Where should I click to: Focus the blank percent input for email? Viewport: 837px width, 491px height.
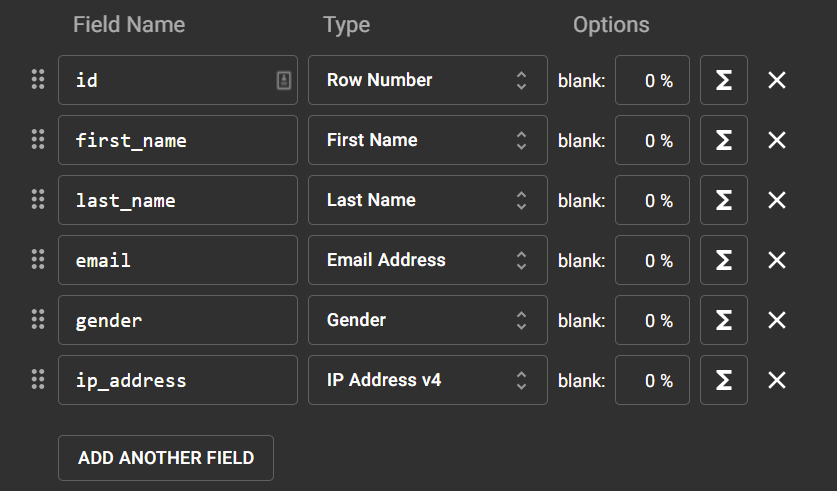tap(652, 260)
